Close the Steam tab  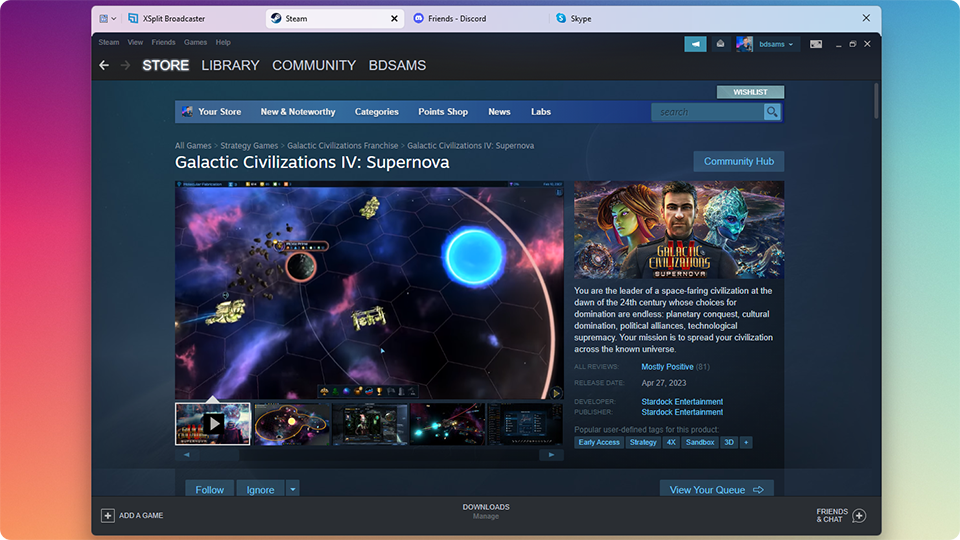click(x=394, y=18)
